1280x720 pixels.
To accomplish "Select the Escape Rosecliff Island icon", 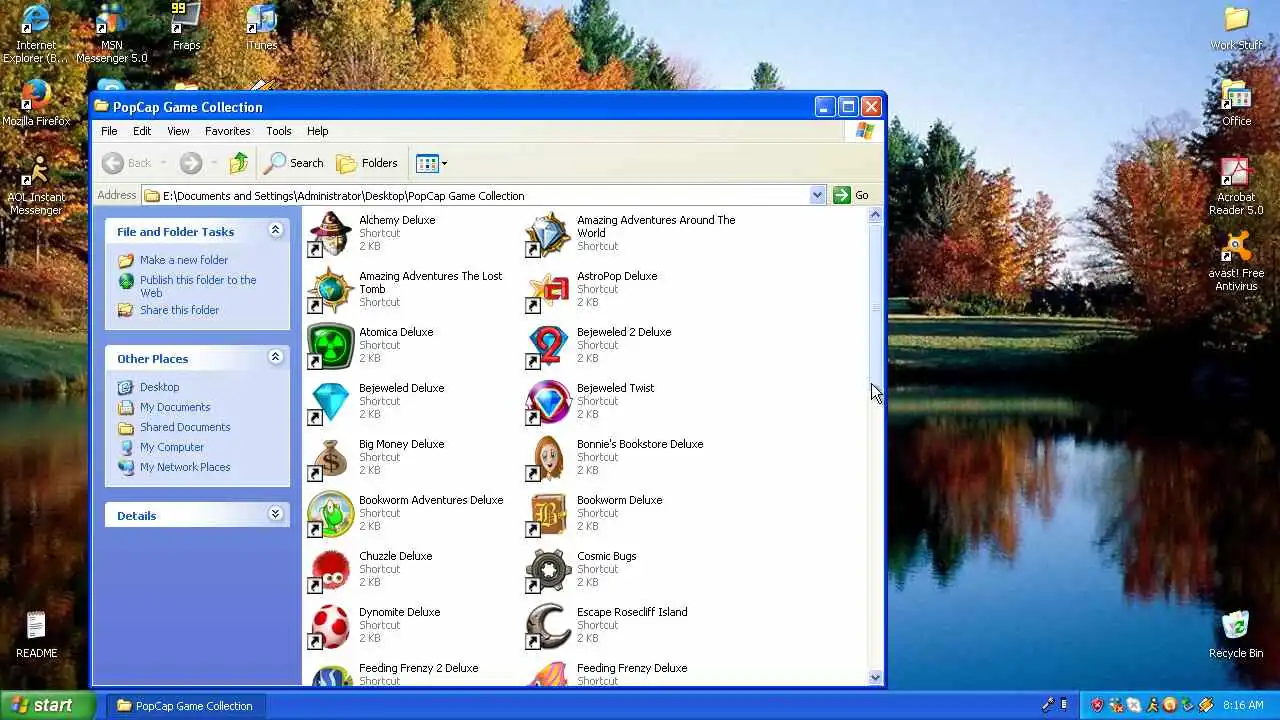I will pyautogui.click(x=548, y=626).
